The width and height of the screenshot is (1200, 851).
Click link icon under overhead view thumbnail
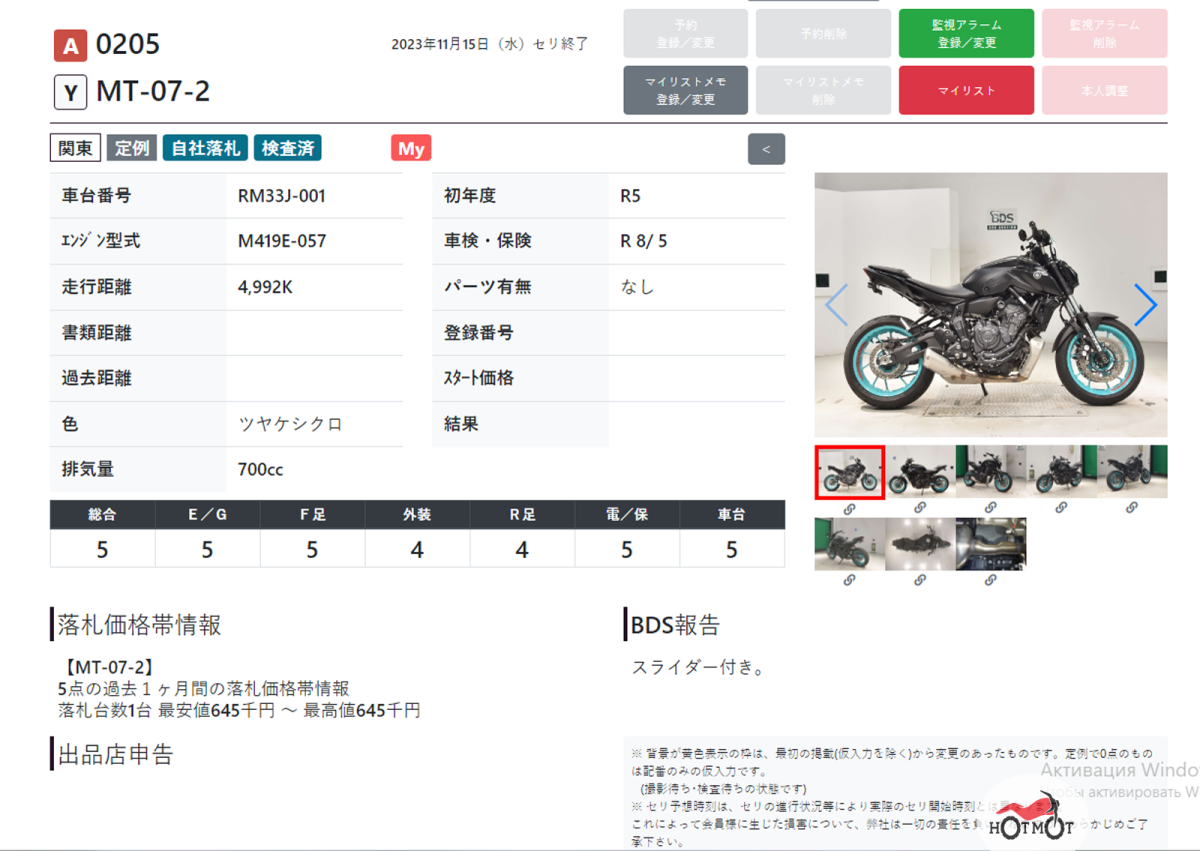pos(920,580)
